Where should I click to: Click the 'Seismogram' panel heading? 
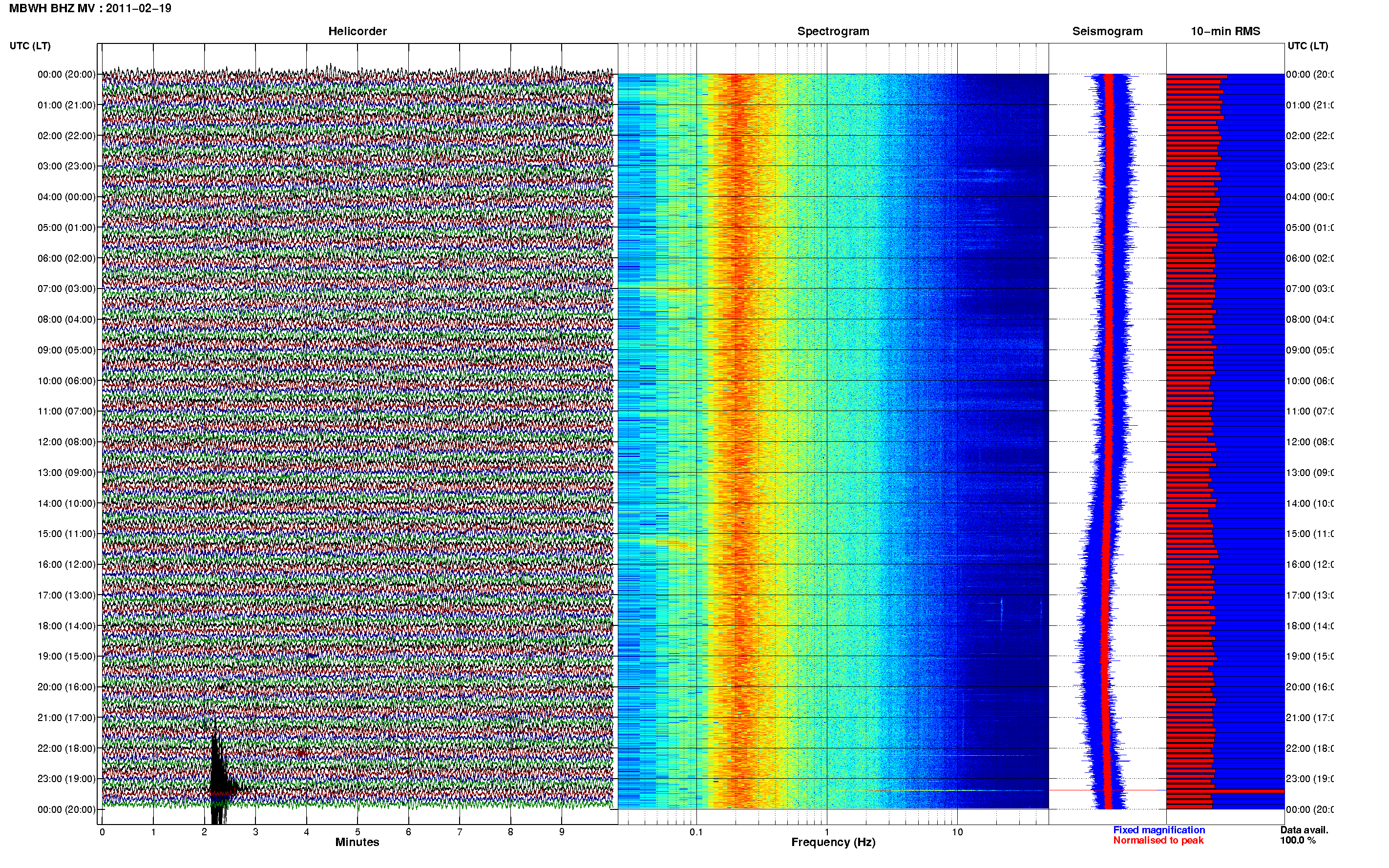coord(1107,31)
